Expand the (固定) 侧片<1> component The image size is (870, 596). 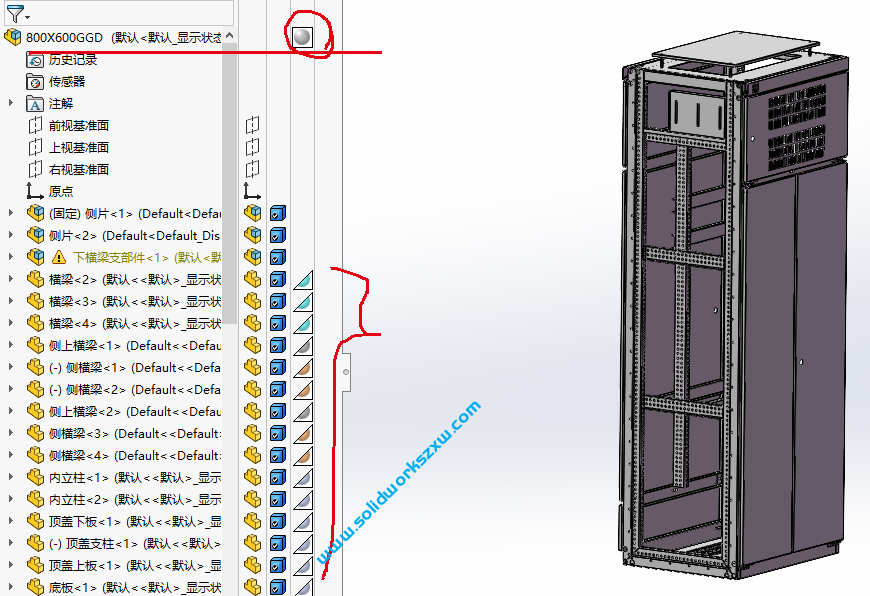tap(10, 212)
